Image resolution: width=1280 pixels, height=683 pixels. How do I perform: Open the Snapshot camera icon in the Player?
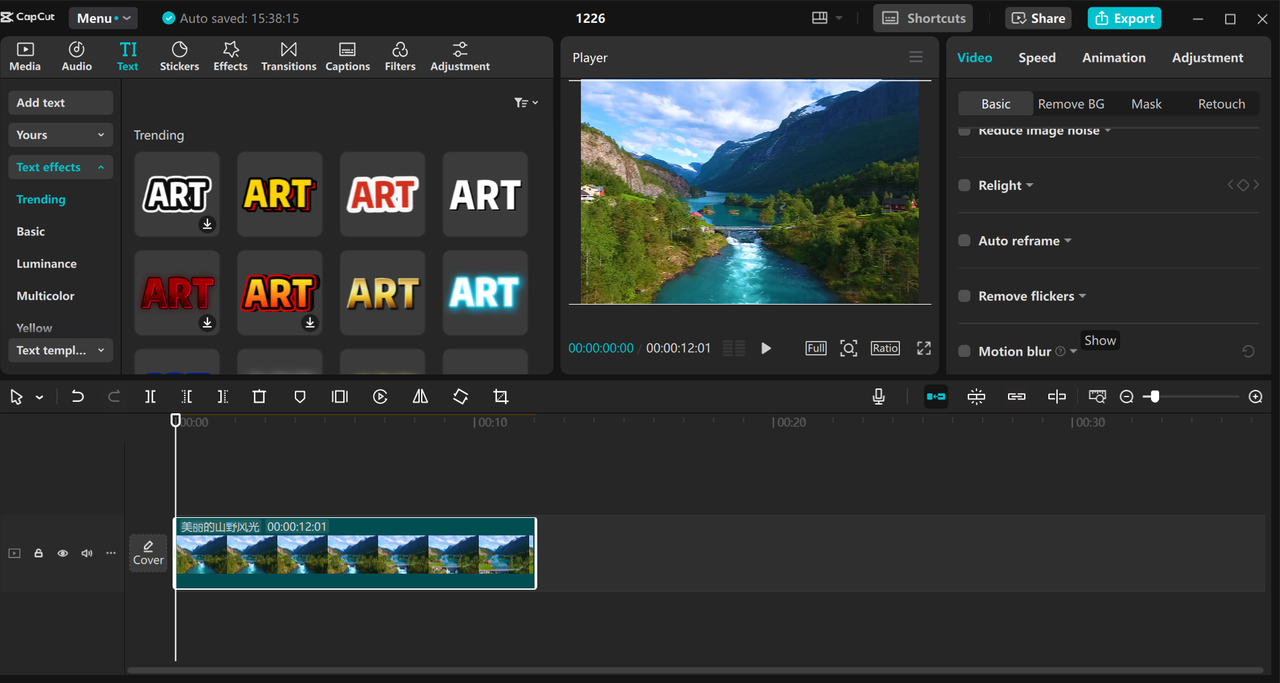pos(848,348)
